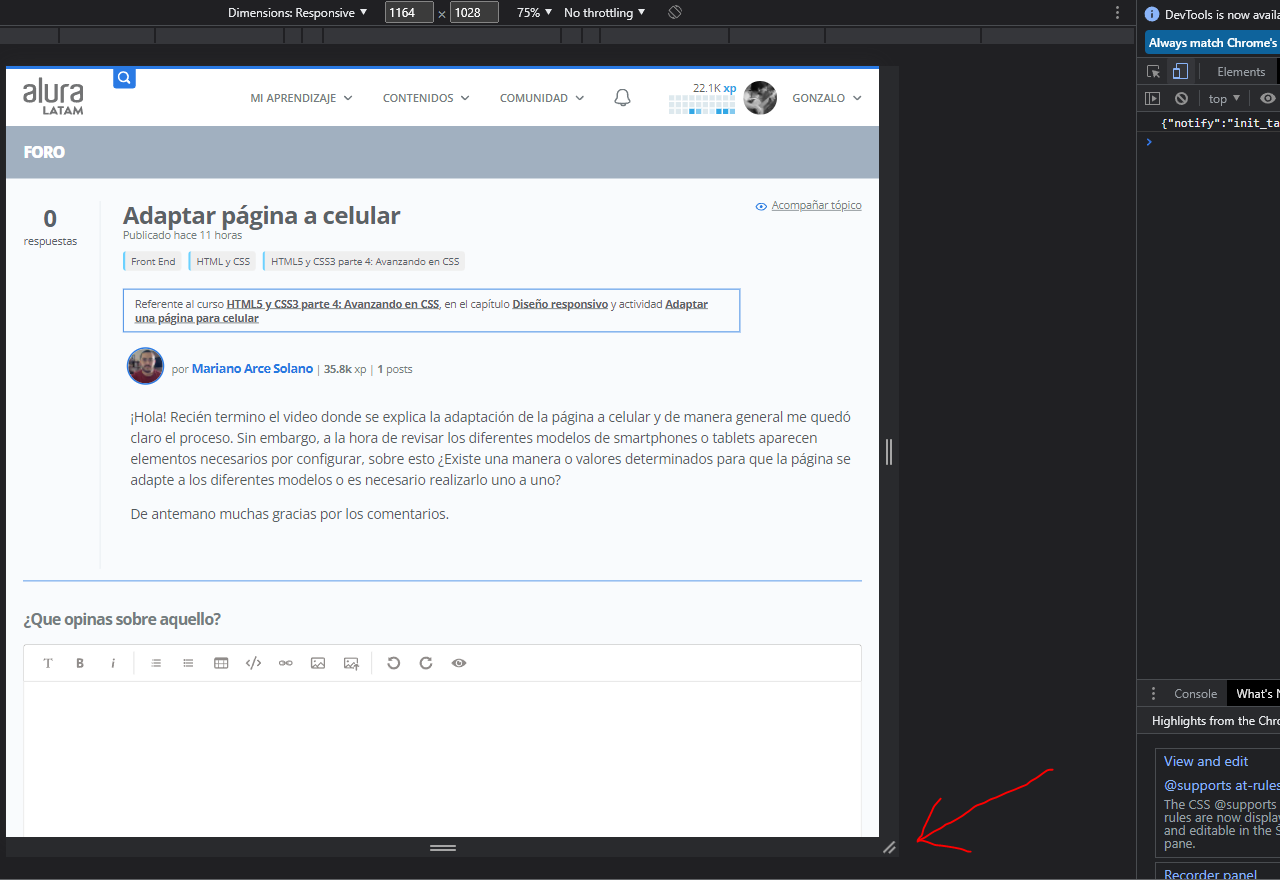Insert a bulleted list in editor
Screen dimensions: 1280x880
[188, 663]
